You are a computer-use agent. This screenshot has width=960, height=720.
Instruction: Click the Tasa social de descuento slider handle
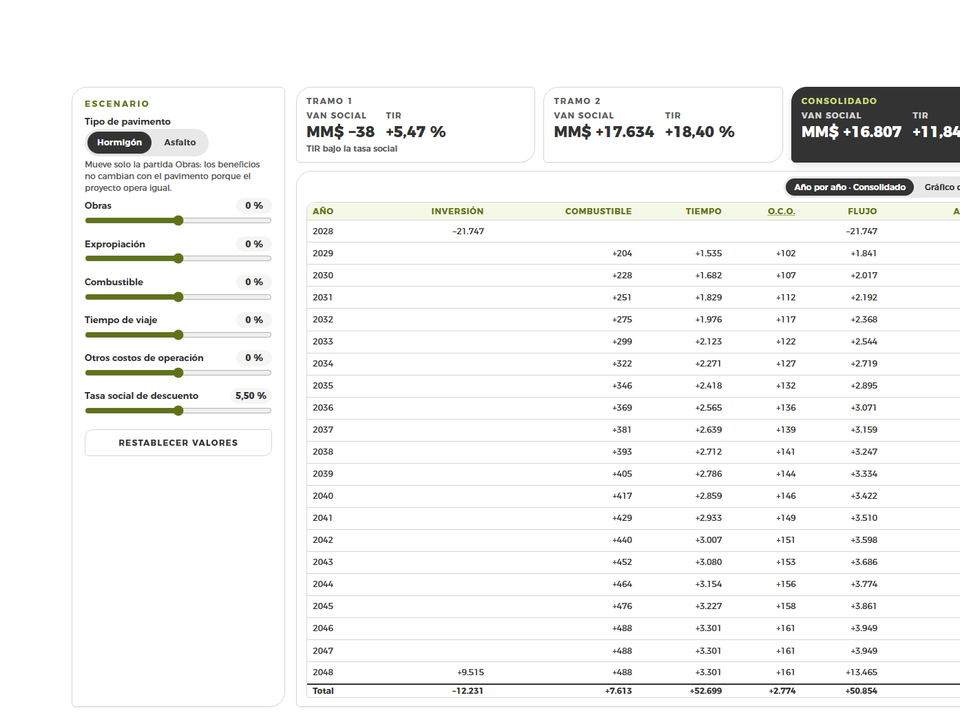[x=178, y=411]
